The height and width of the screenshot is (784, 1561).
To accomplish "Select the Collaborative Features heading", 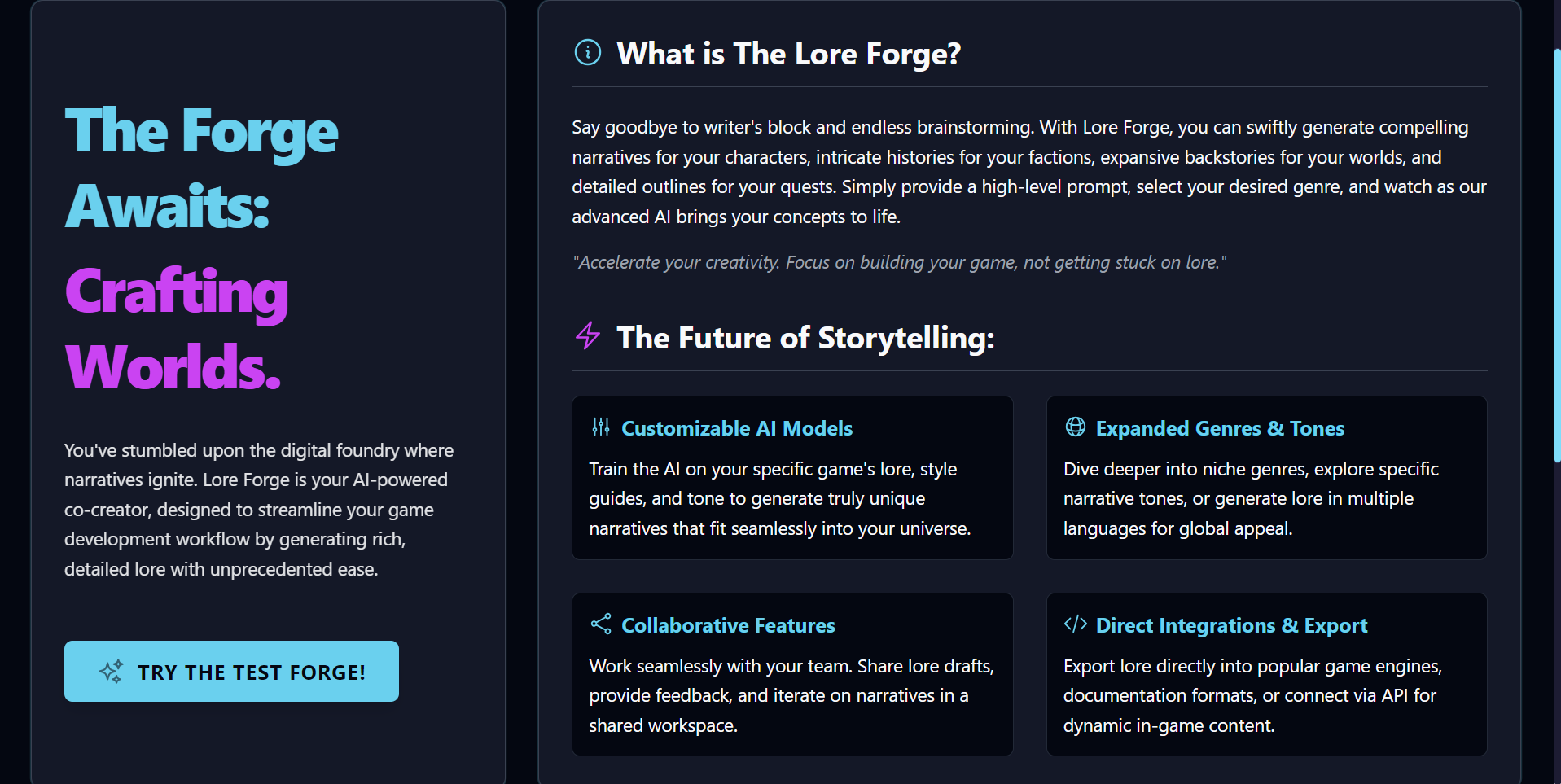I will (x=728, y=625).
